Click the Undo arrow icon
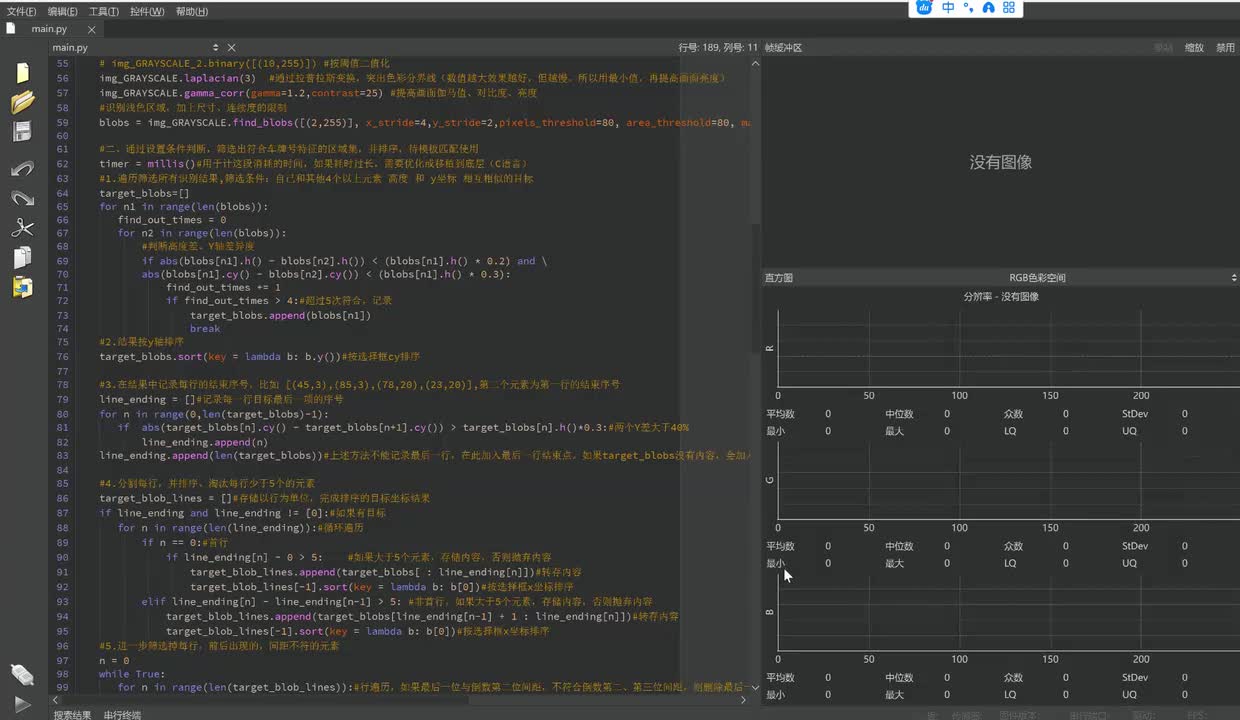 tap(22, 169)
